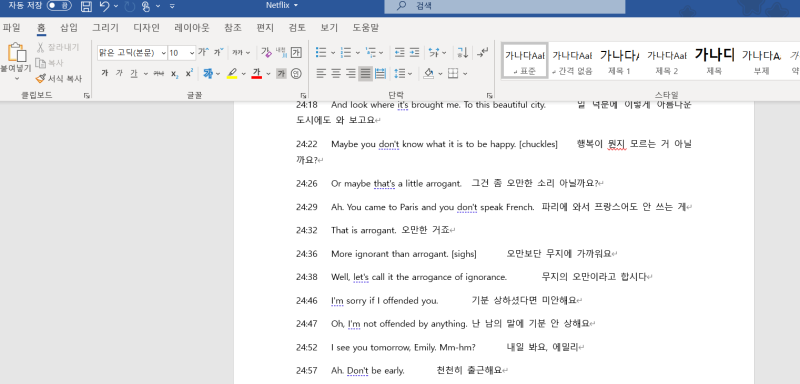
Task: Align text left
Action: point(321,74)
